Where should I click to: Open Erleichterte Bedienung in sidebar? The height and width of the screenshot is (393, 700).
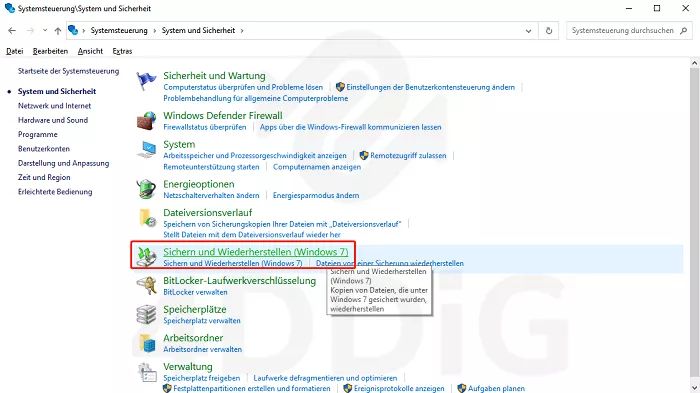(55, 192)
